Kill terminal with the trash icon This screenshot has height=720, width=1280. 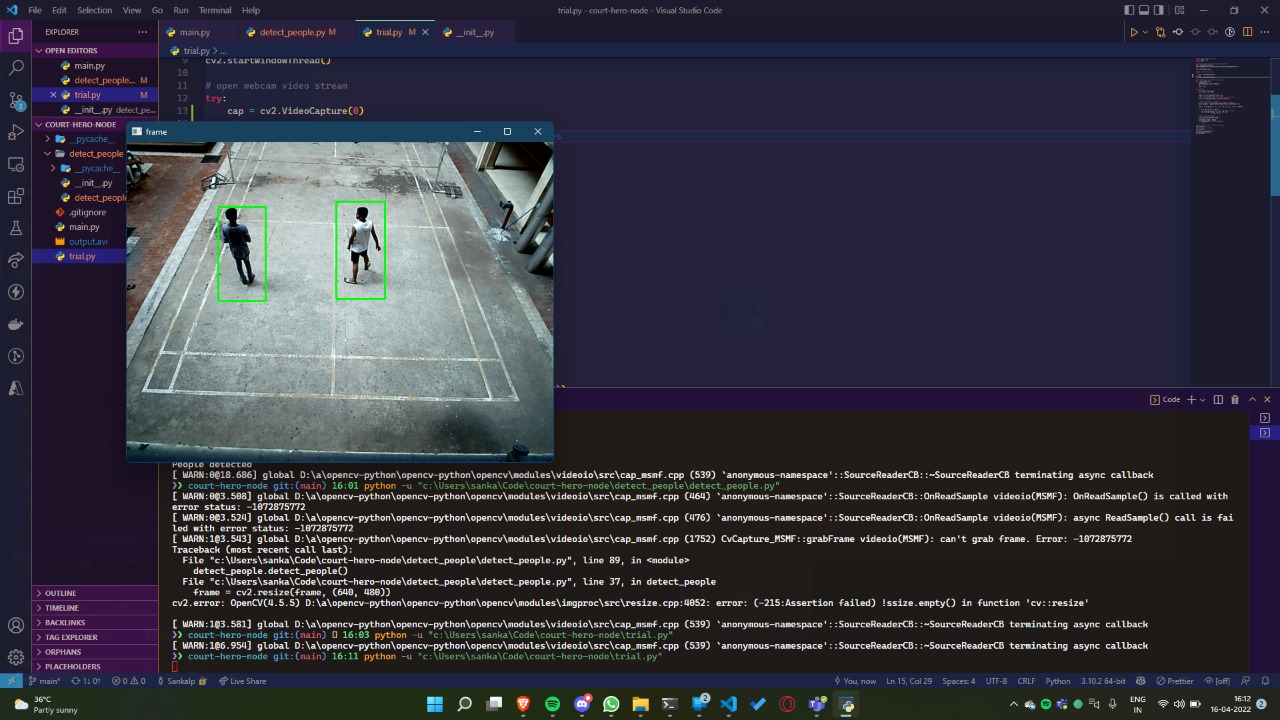click(1235, 400)
